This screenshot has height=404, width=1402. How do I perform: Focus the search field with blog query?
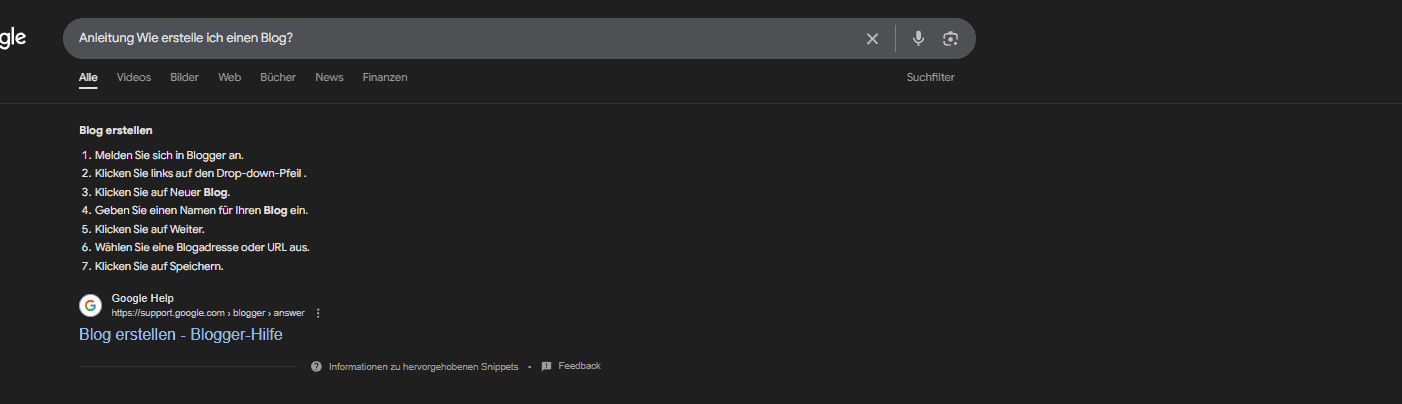(x=460, y=39)
